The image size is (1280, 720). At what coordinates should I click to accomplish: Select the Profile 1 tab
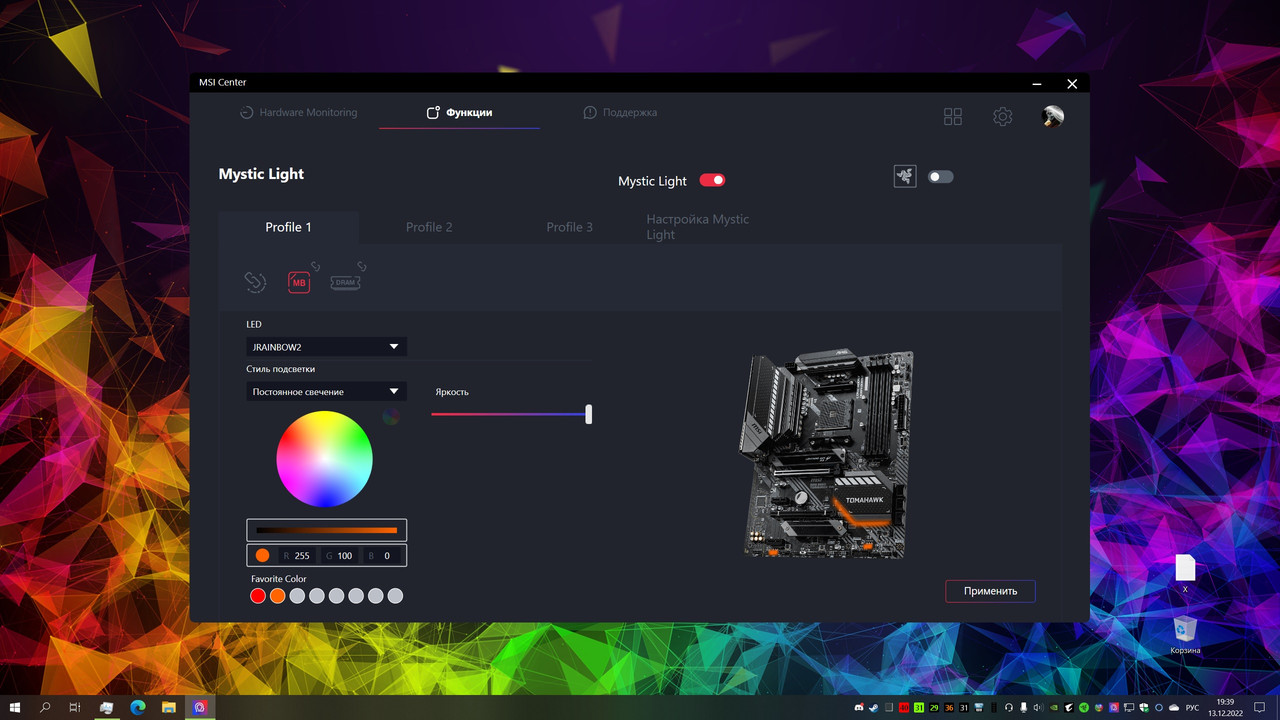(288, 227)
